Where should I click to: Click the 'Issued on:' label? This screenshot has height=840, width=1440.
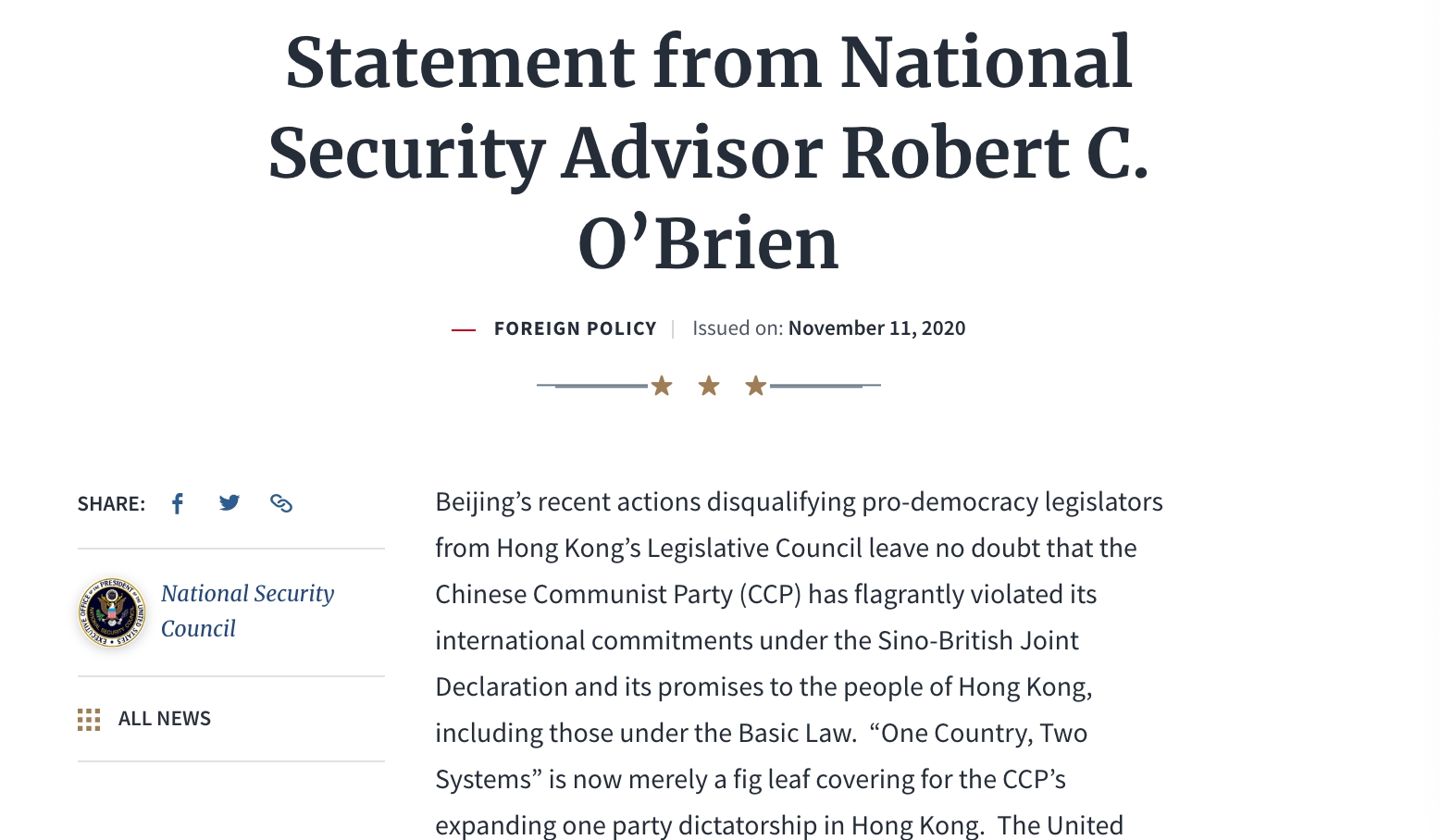click(x=738, y=328)
